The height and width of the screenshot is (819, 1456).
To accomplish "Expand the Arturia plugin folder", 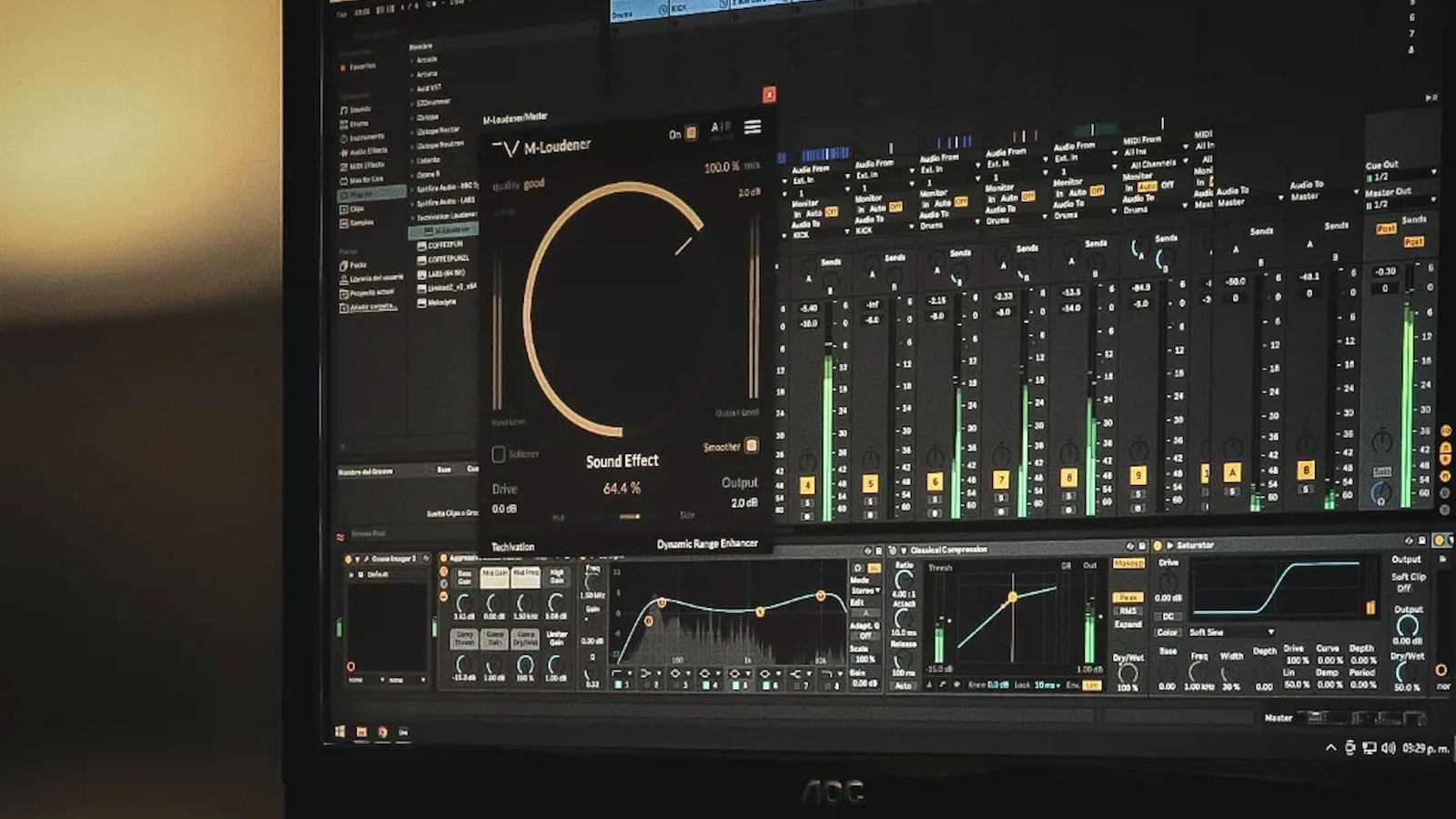I will coord(425,74).
